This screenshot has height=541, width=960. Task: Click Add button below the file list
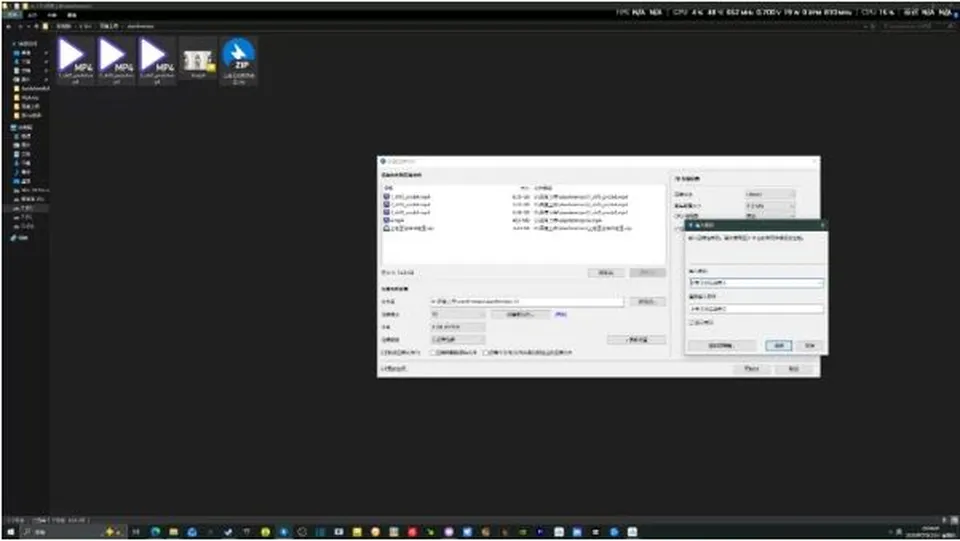[x=606, y=273]
